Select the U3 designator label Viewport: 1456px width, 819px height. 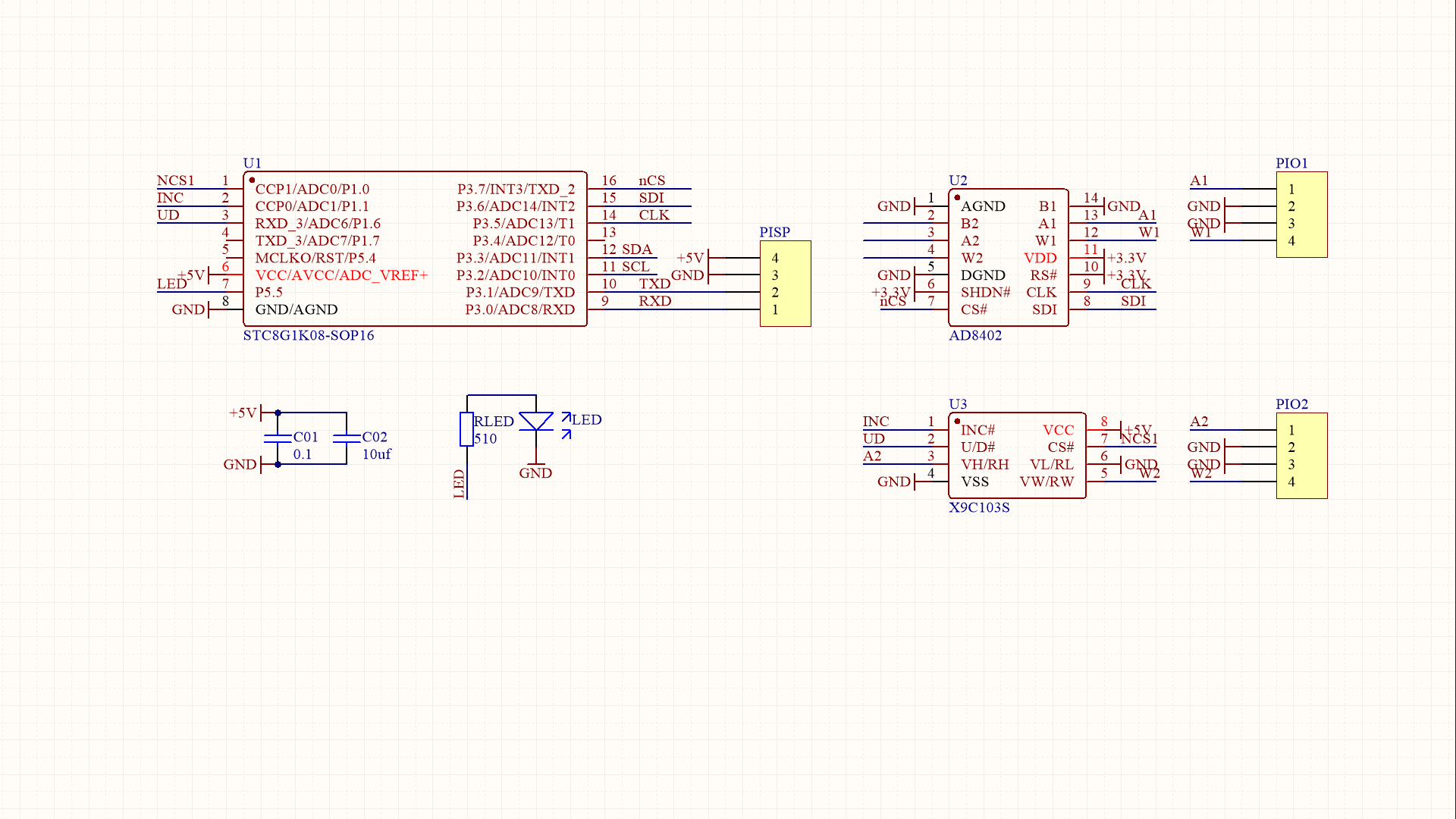coord(958,404)
